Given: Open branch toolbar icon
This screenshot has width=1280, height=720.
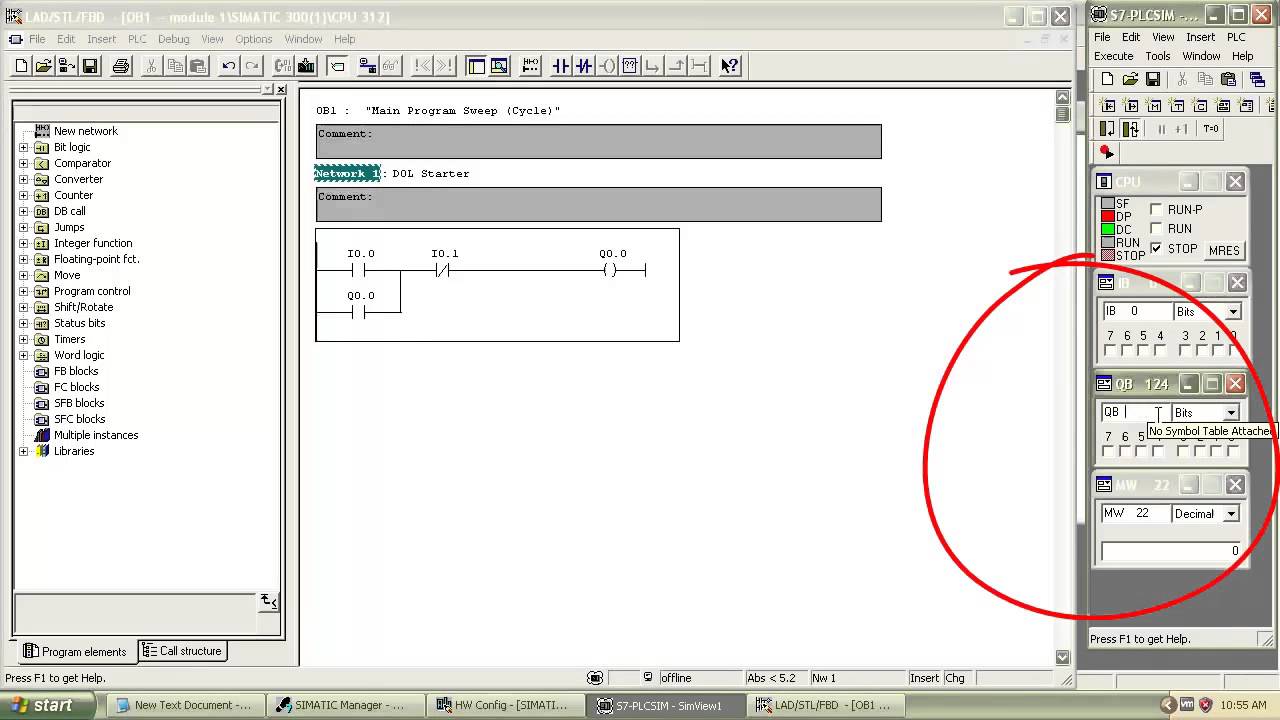Looking at the screenshot, I should [653, 66].
